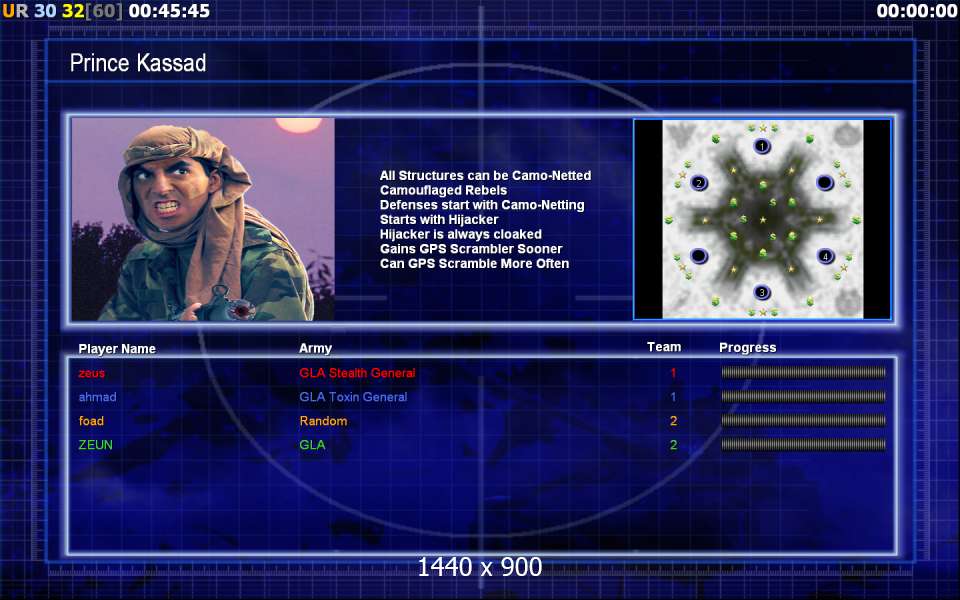Click the 'Starts with Hijacker' line
This screenshot has height=600, width=960.
[x=439, y=220]
